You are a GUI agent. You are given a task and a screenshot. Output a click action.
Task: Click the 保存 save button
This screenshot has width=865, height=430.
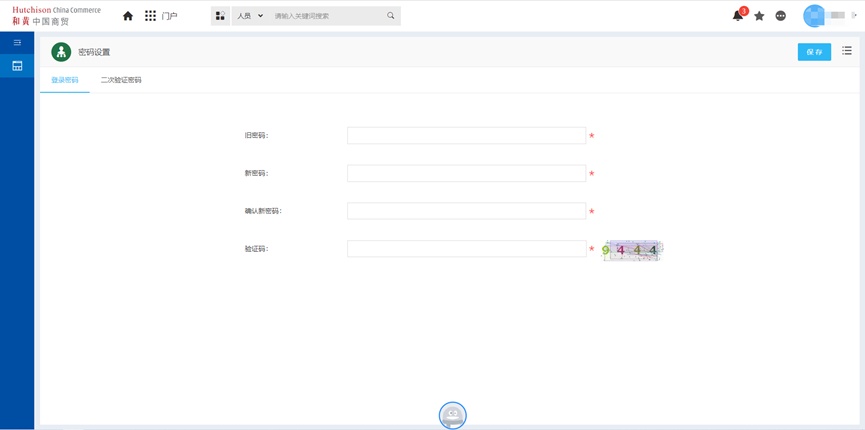pos(814,52)
